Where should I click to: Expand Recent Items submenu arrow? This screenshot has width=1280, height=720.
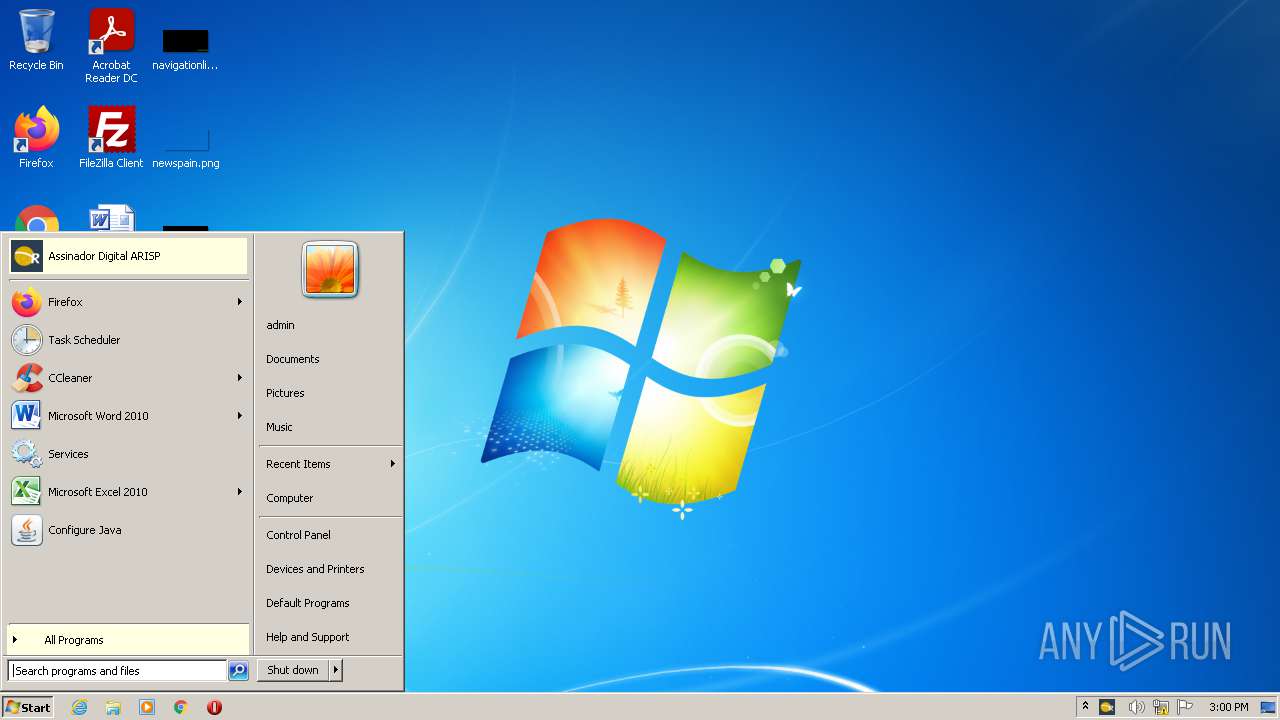(393, 464)
